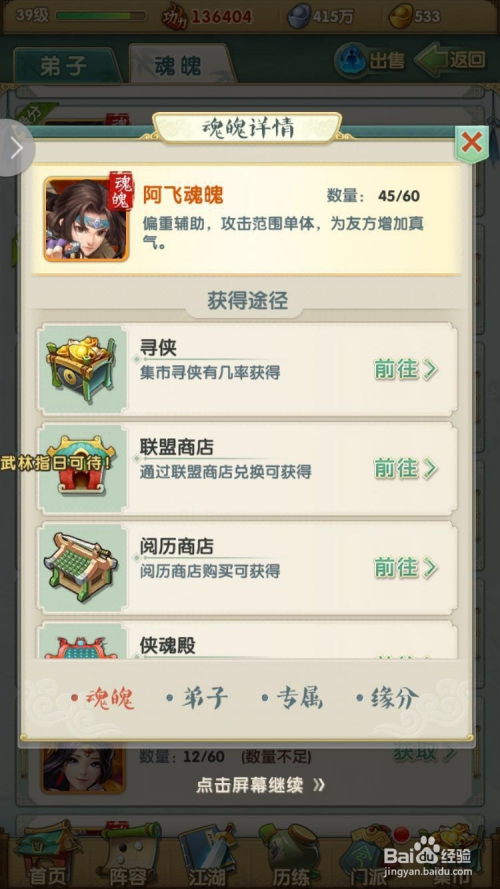Click the 返回 back button
Viewport: 500px width, 889px height.
[451, 60]
